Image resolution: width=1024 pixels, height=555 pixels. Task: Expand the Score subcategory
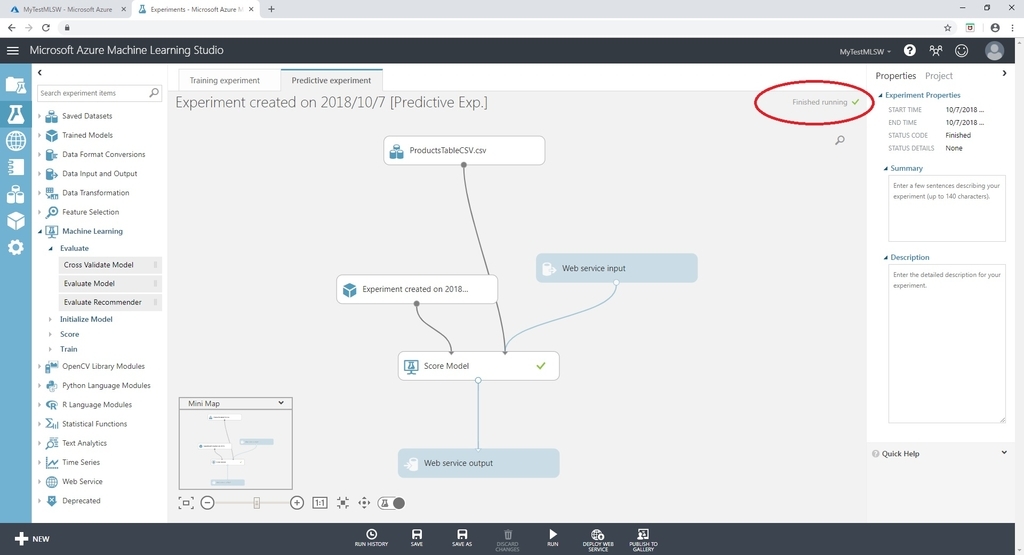[50, 334]
